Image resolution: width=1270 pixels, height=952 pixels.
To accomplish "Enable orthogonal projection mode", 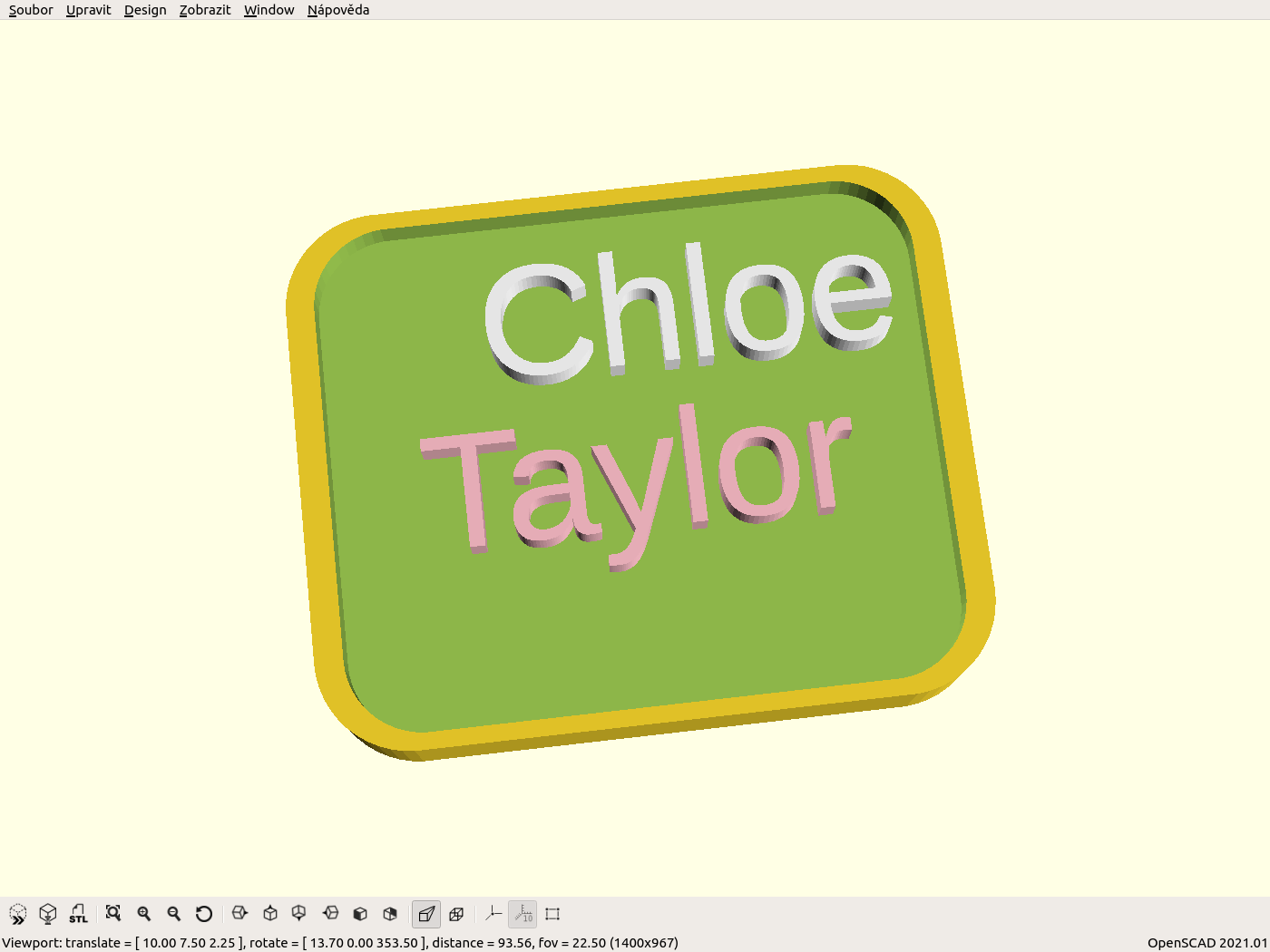I will coord(456,914).
